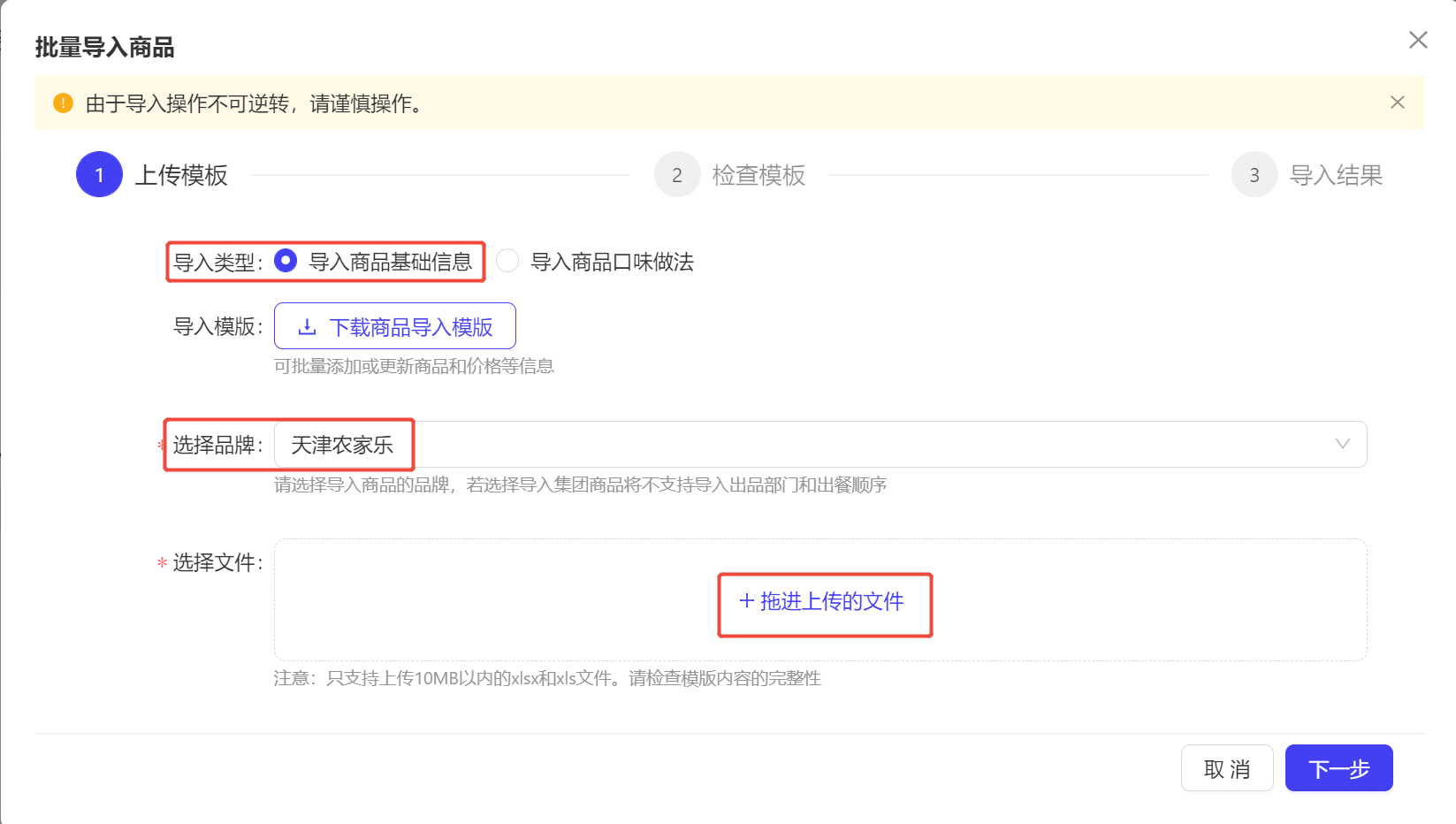Click the 检查模板 step label
The height and width of the screenshot is (824, 1456).
coord(759,175)
